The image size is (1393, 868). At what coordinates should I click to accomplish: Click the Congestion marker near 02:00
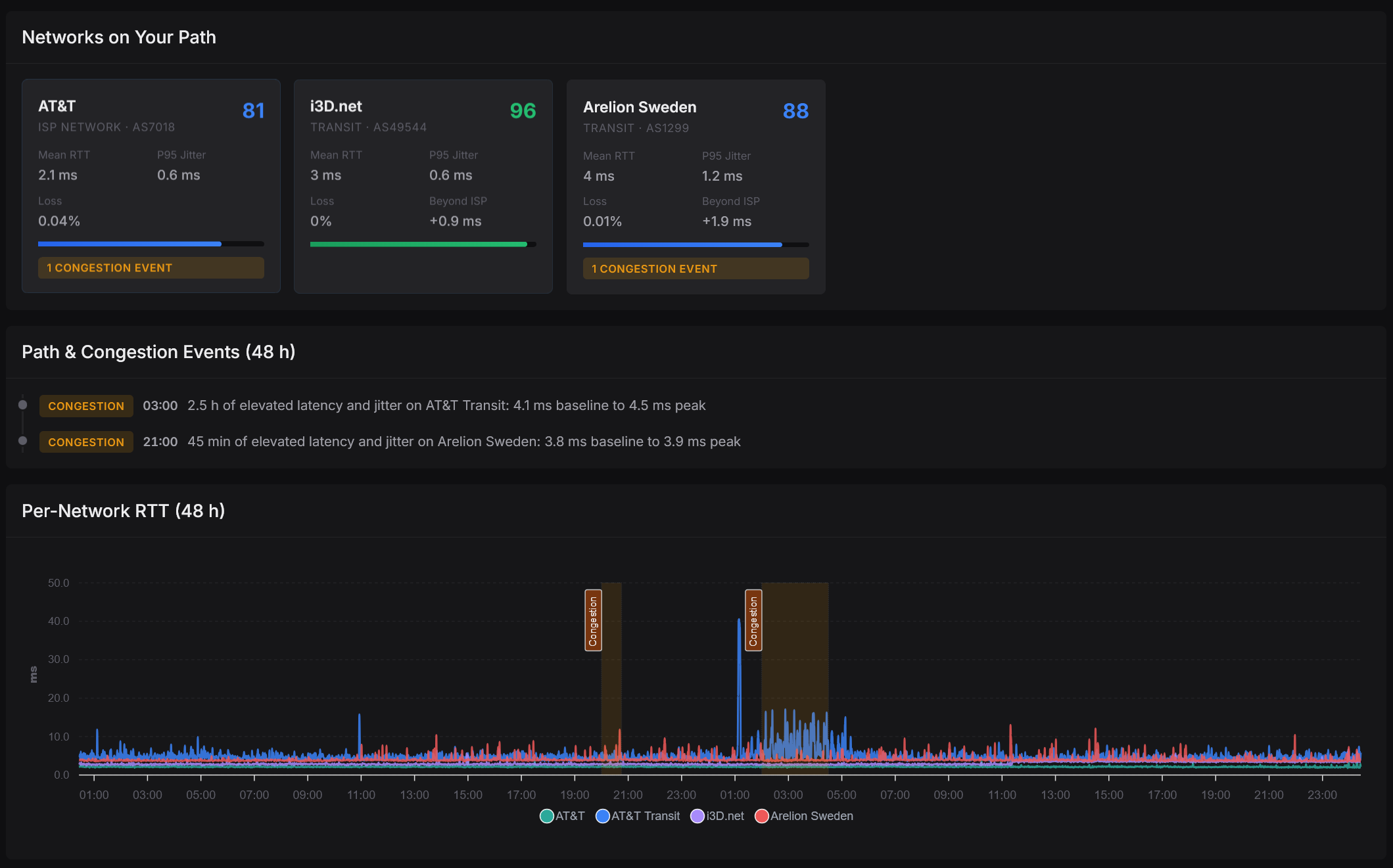(x=753, y=620)
